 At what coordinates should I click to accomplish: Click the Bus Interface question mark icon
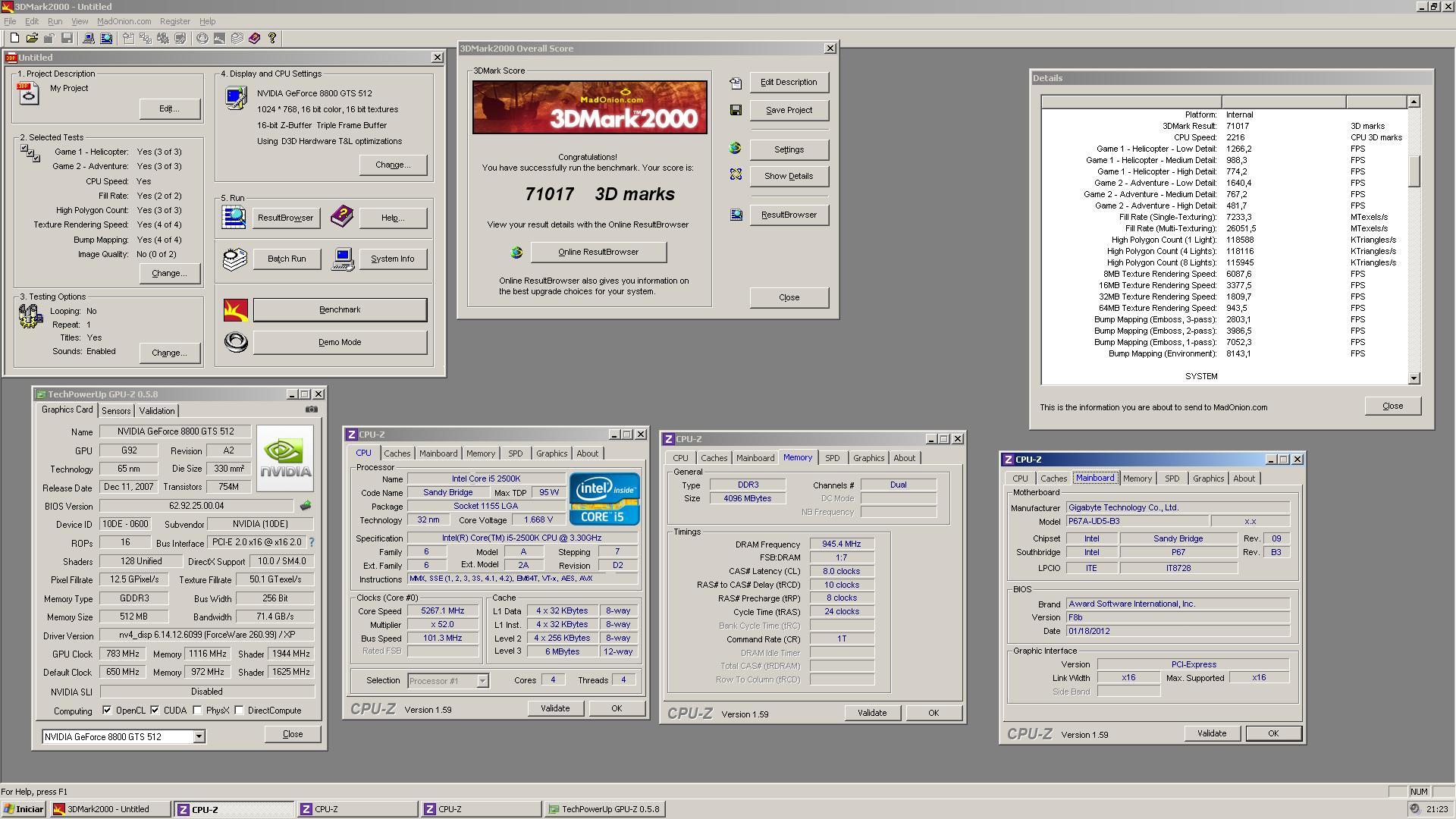pyautogui.click(x=311, y=542)
